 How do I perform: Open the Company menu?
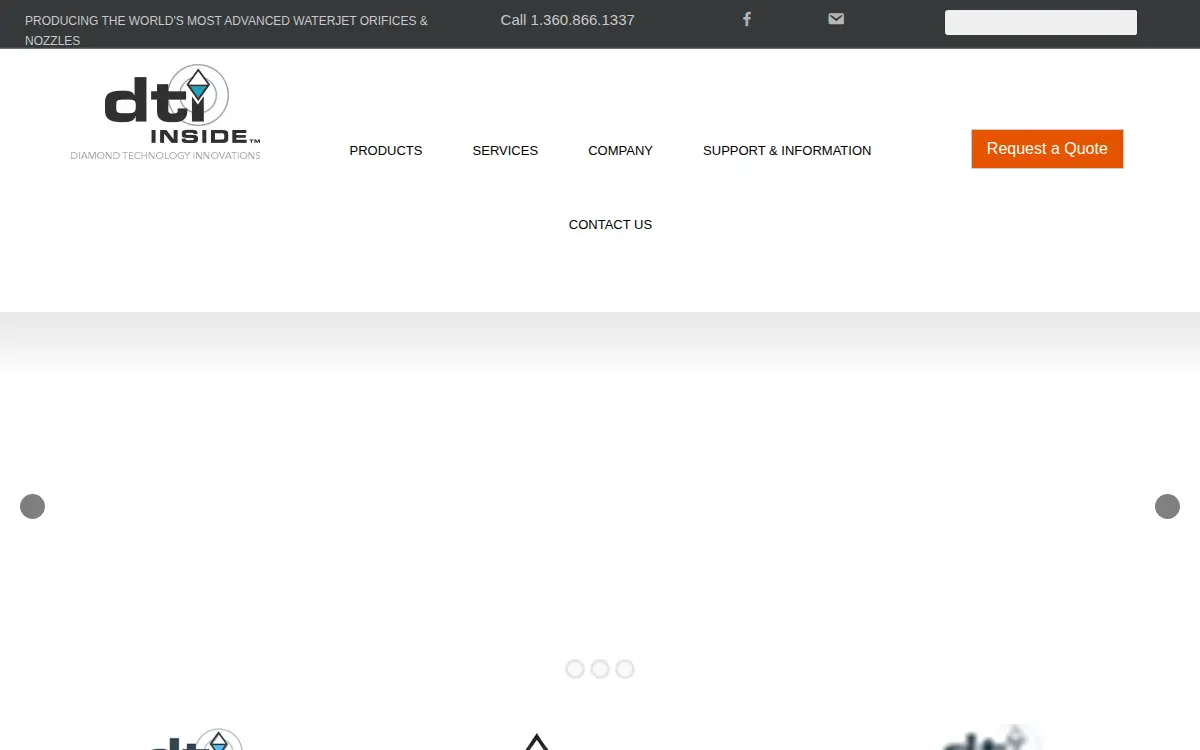[x=620, y=150]
